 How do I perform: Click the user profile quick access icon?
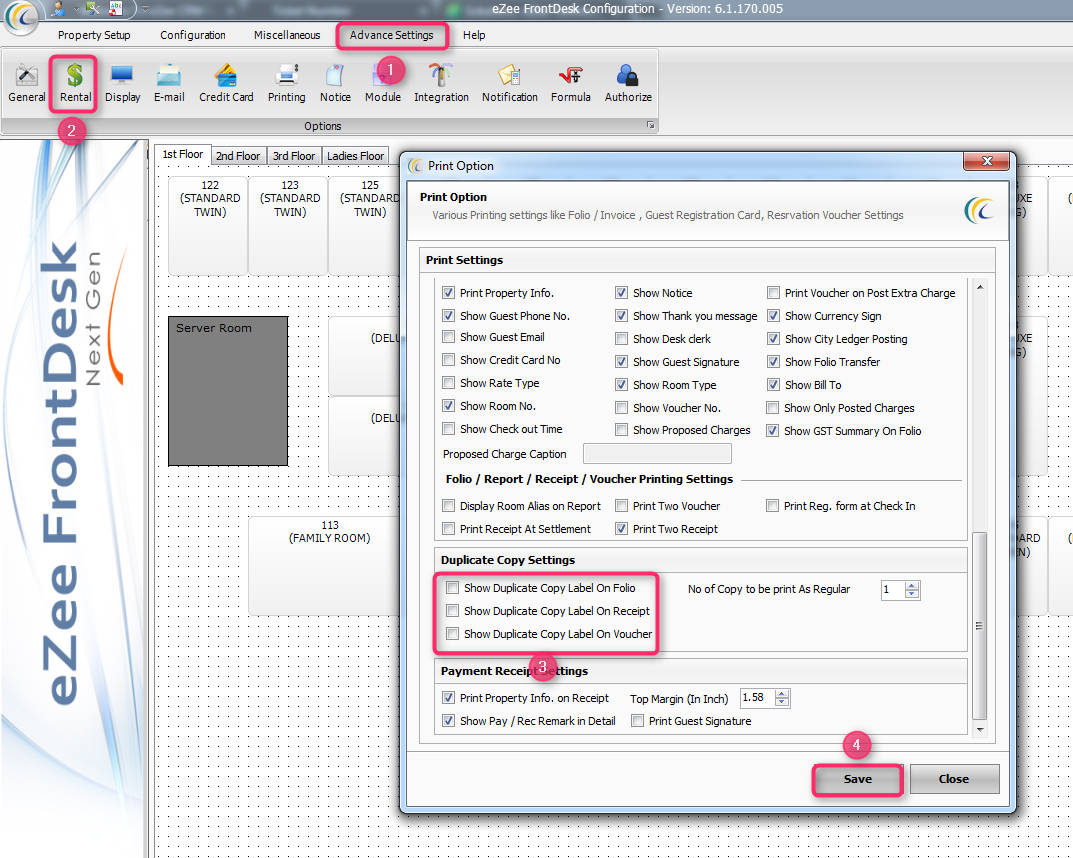pos(59,9)
